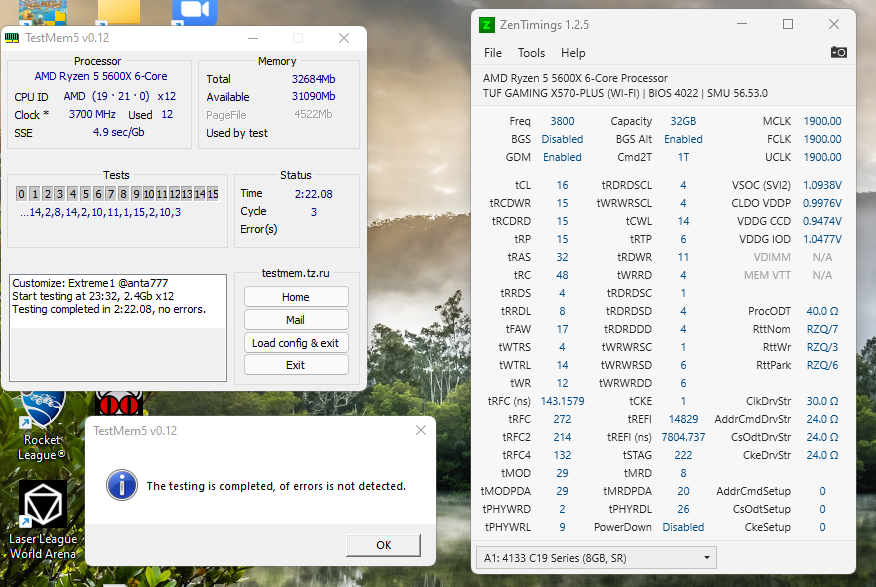Click the tCL value 16
876x587 pixels.
562,185
